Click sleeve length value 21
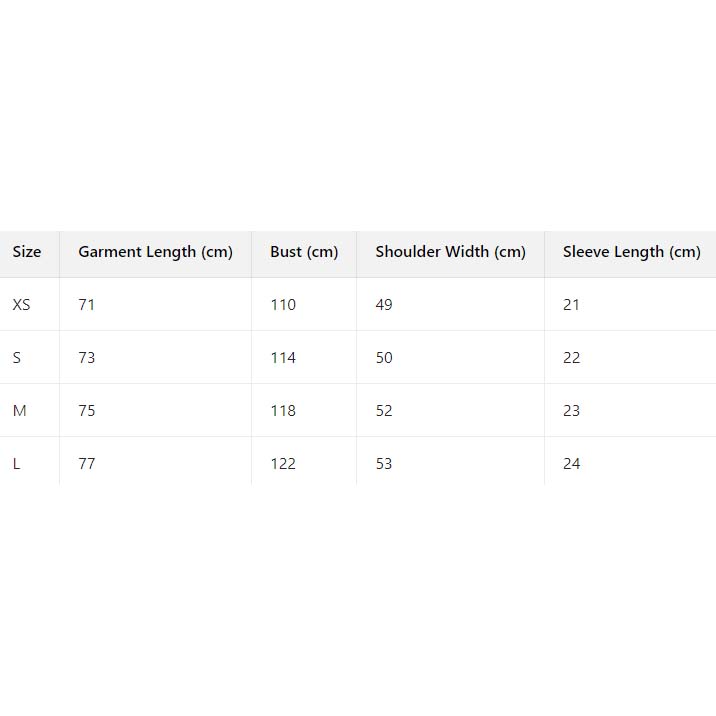The image size is (716, 716). pyautogui.click(x=571, y=305)
